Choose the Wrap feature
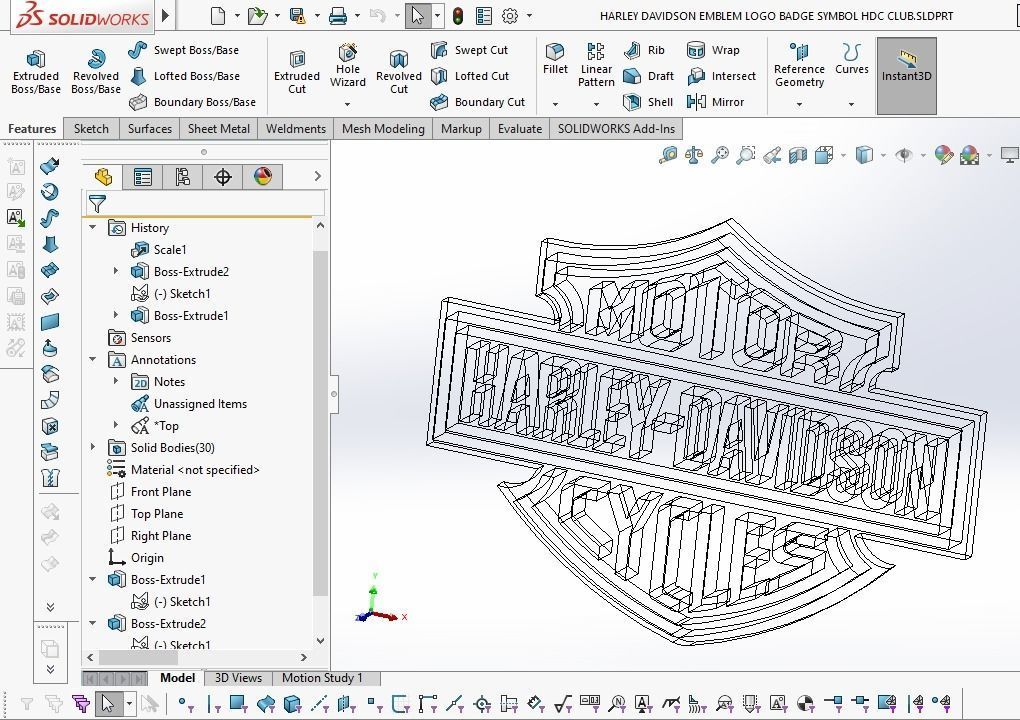Image resolution: width=1020 pixels, height=720 pixels. 713,50
